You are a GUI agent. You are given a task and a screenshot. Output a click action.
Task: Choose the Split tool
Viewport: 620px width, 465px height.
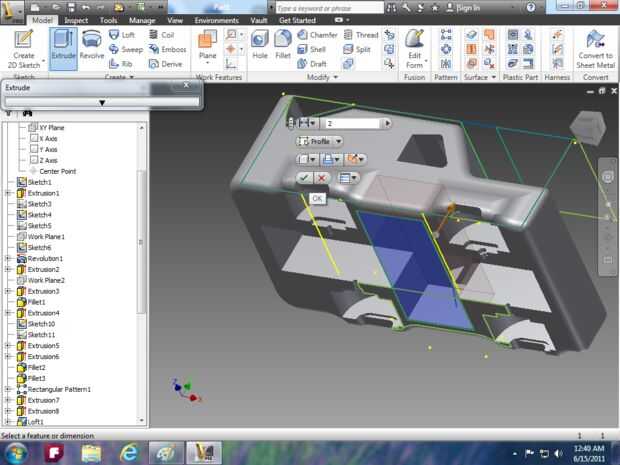[x=357, y=49]
